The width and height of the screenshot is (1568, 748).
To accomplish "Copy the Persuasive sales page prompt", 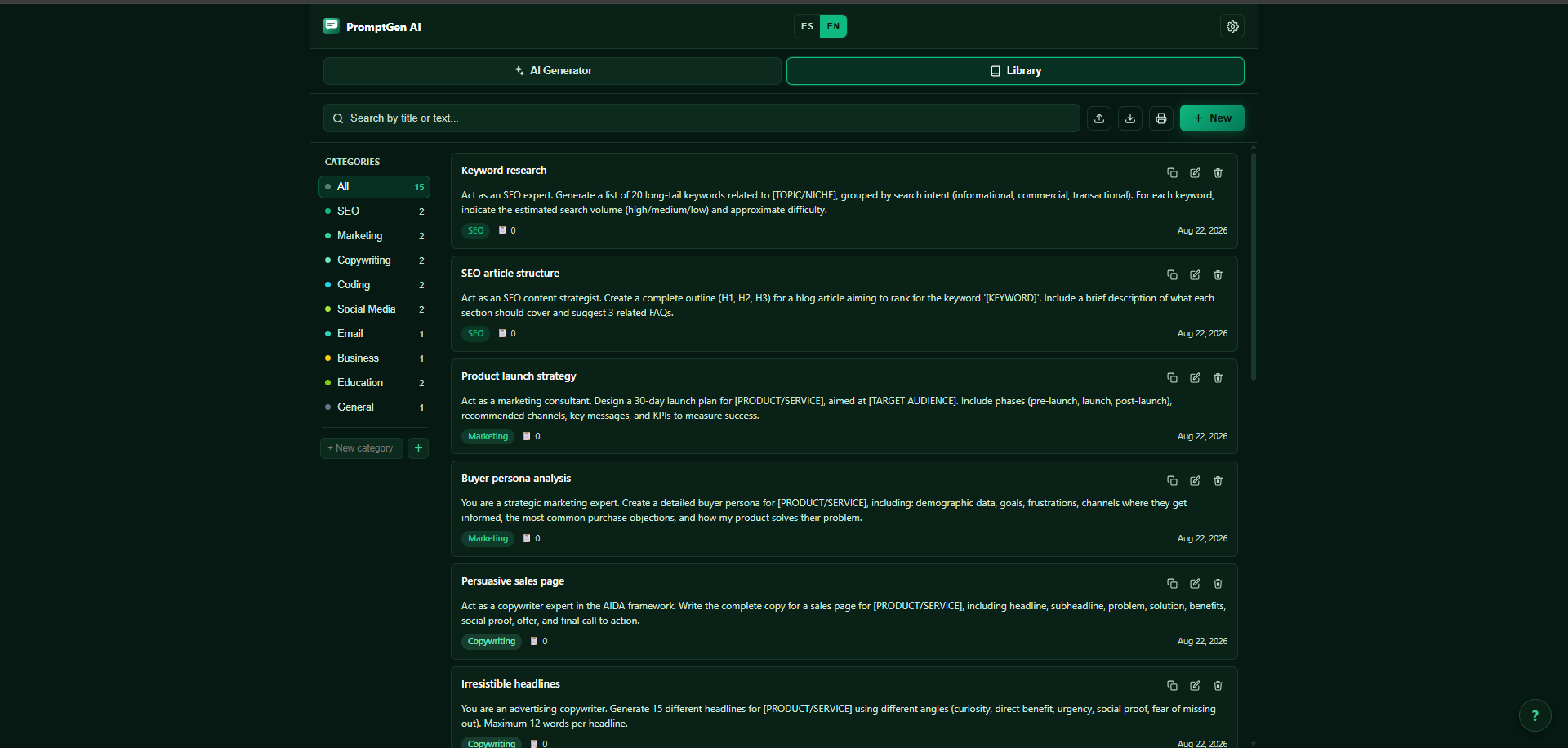I will pyautogui.click(x=1172, y=584).
